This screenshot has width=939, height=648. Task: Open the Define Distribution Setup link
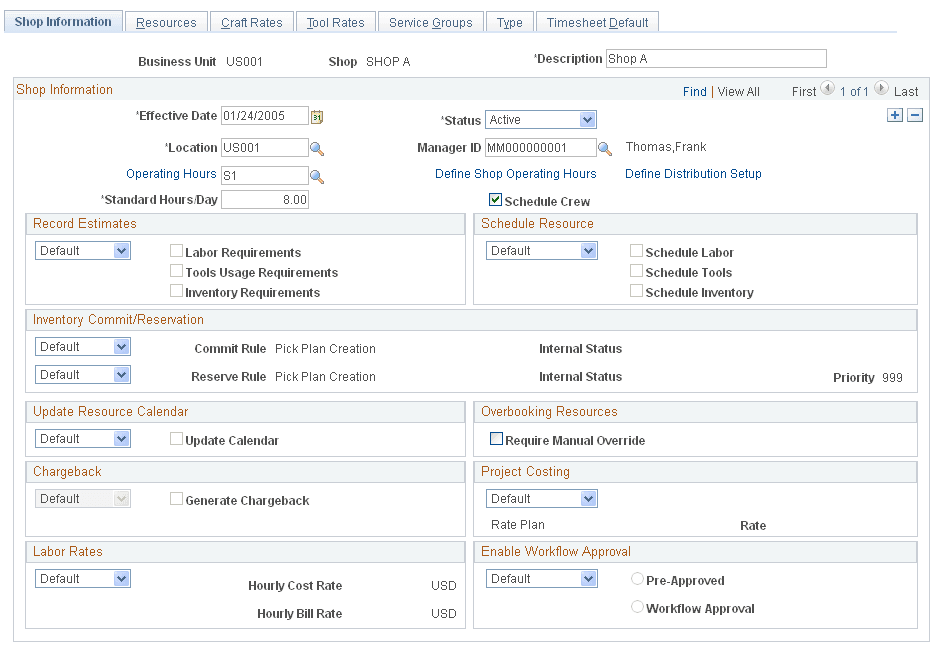tap(693, 174)
